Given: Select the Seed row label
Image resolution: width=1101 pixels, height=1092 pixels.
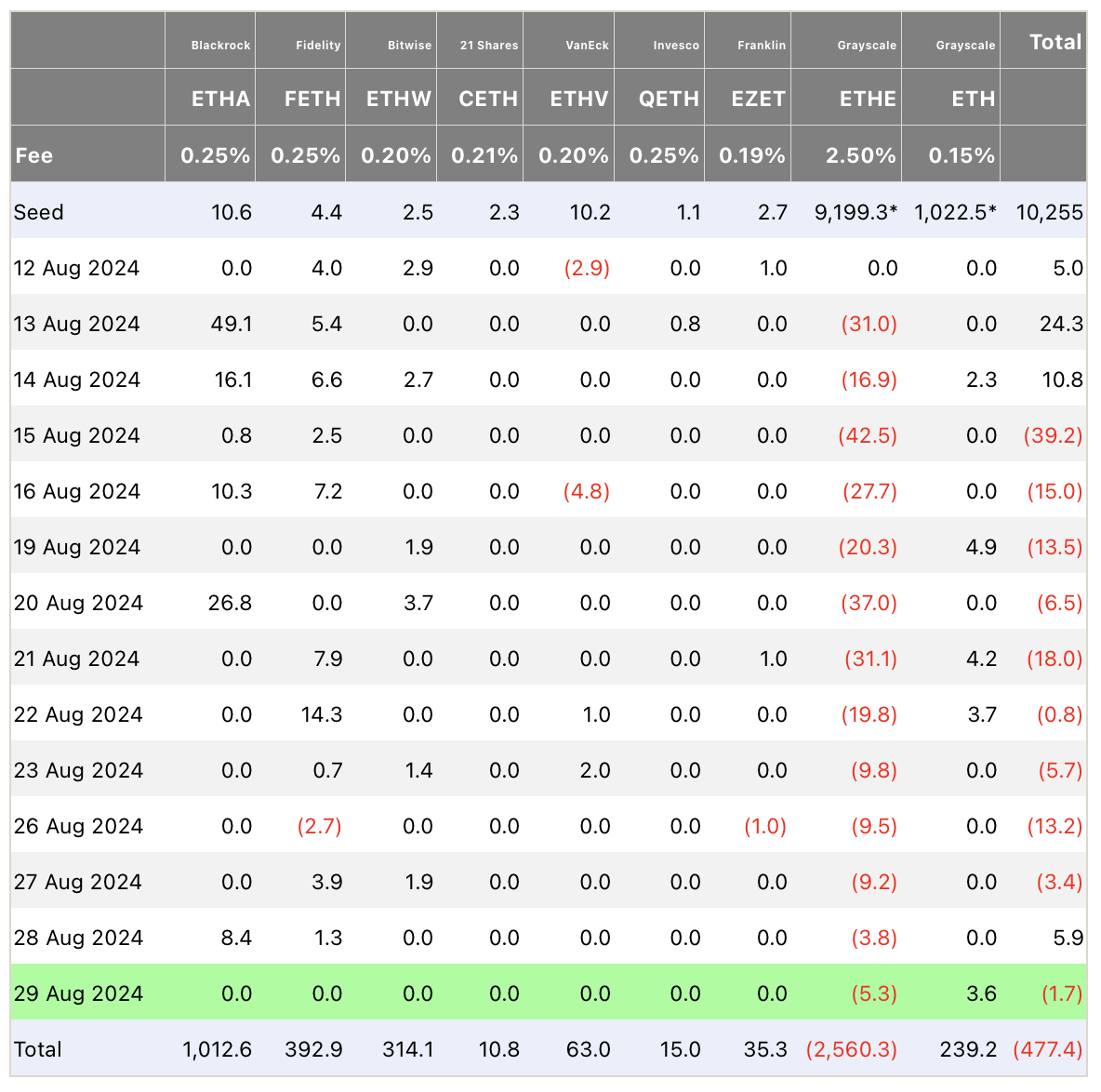Looking at the screenshot, I should click(x=39, y=212).
